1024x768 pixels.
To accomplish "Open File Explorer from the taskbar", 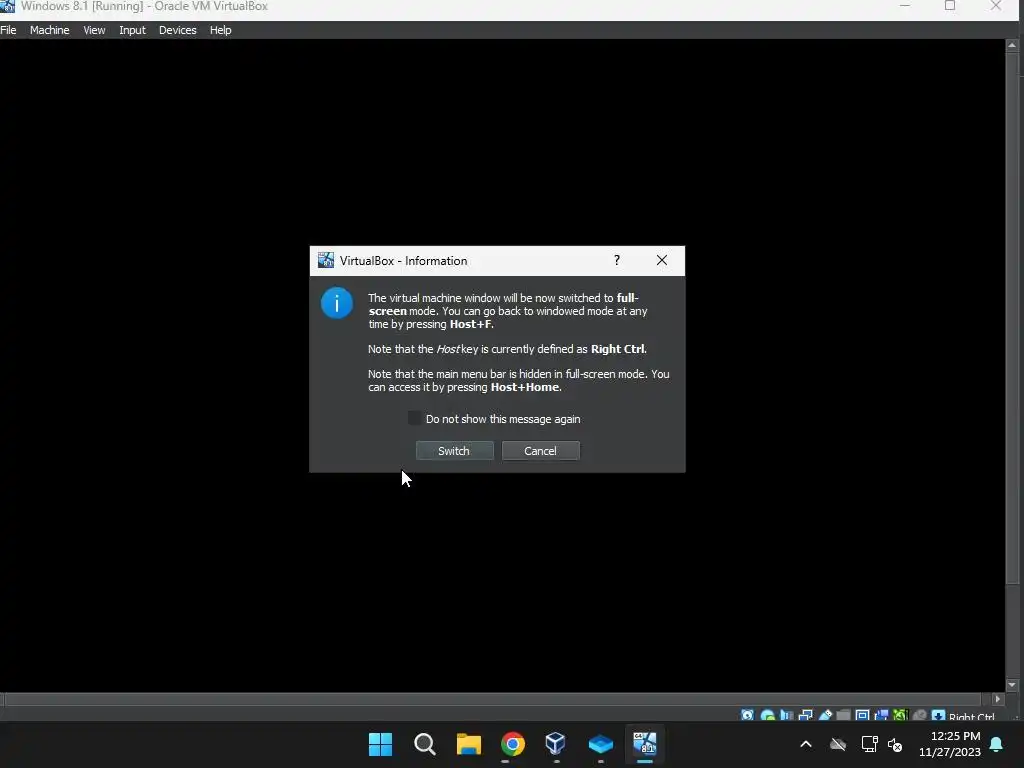I will [x=469, y=744].
